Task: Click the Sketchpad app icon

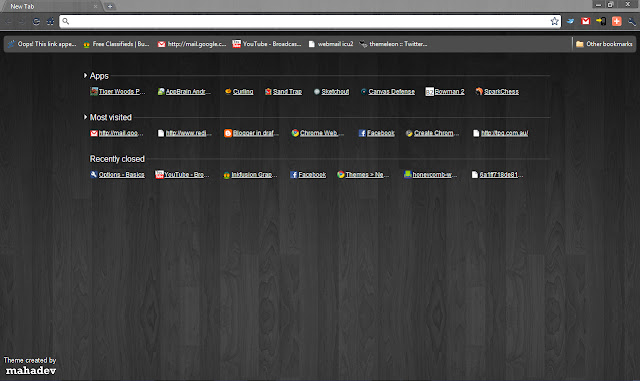Action: 317,91
